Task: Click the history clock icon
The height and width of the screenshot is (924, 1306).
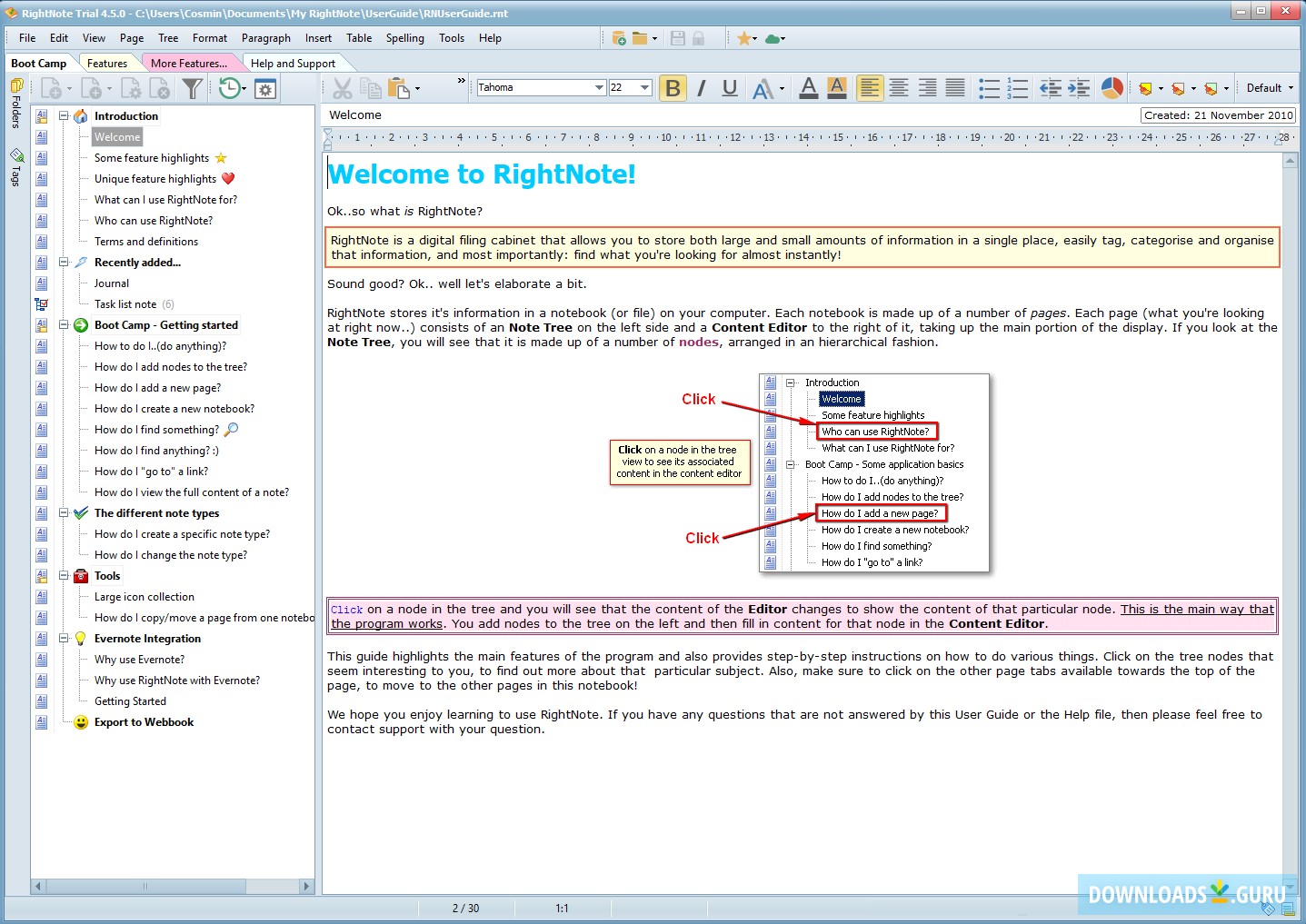Action: 230,88
